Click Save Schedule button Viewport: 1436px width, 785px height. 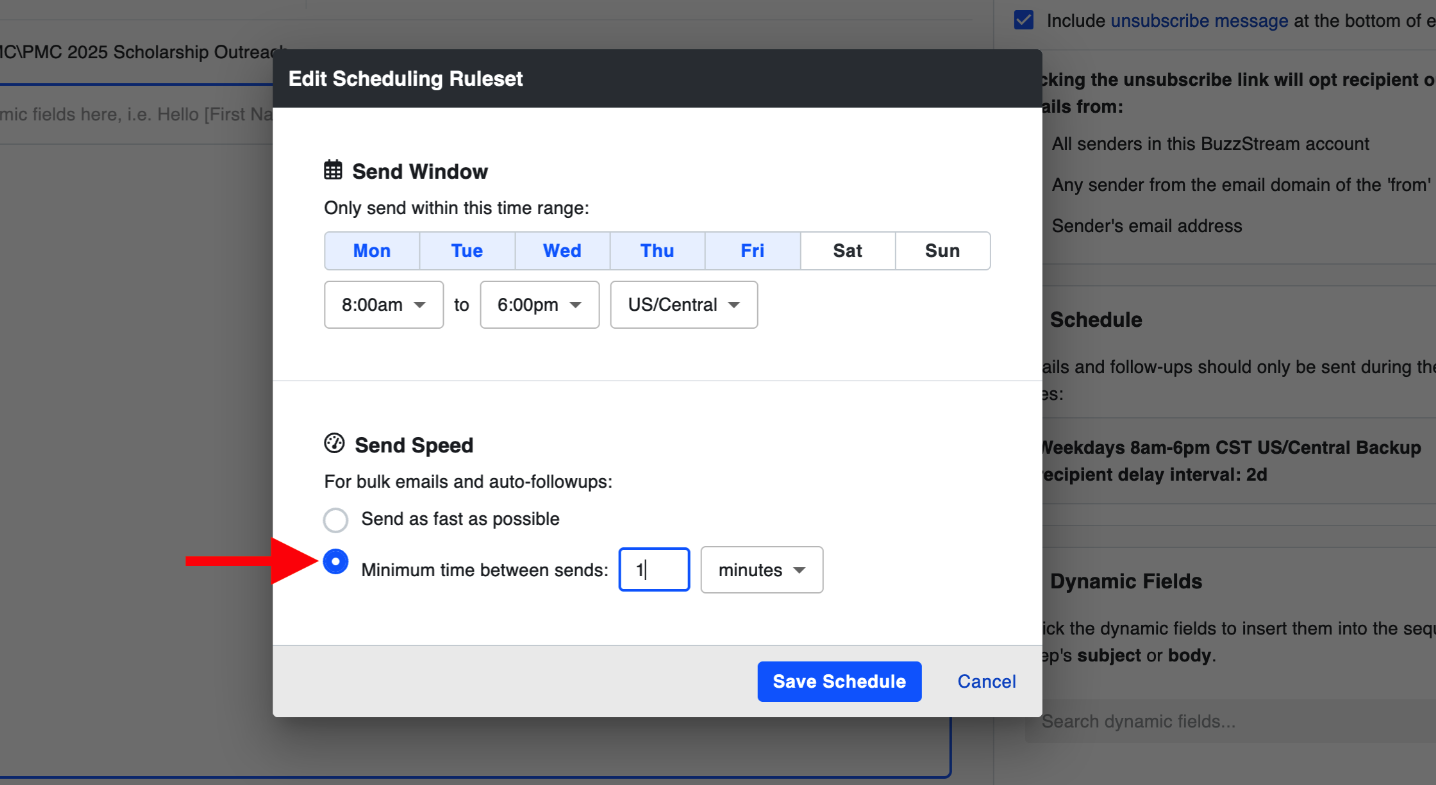tap(840, 681)
